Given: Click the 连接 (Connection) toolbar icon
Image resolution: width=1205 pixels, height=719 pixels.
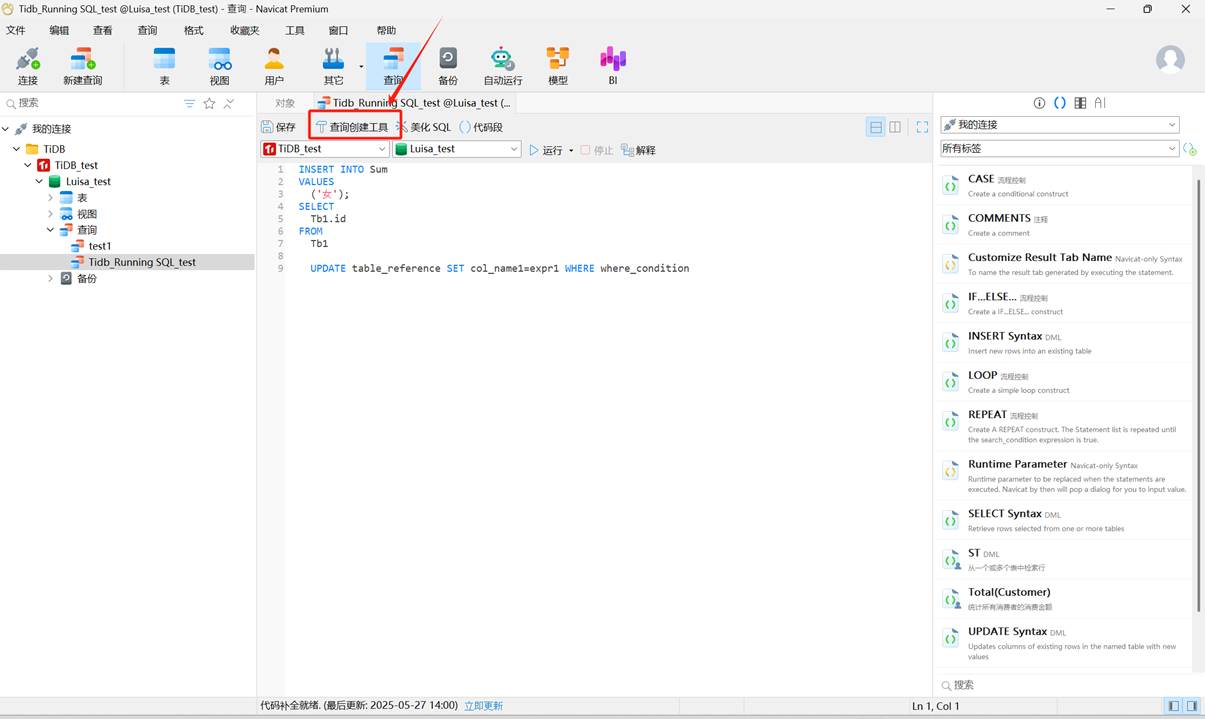Looking at the screenshot, I should [27, 66].
